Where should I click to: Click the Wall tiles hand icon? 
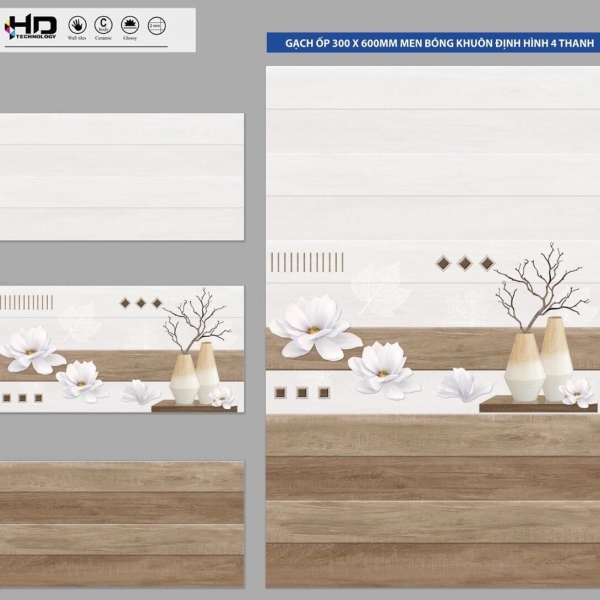point(77,25)
